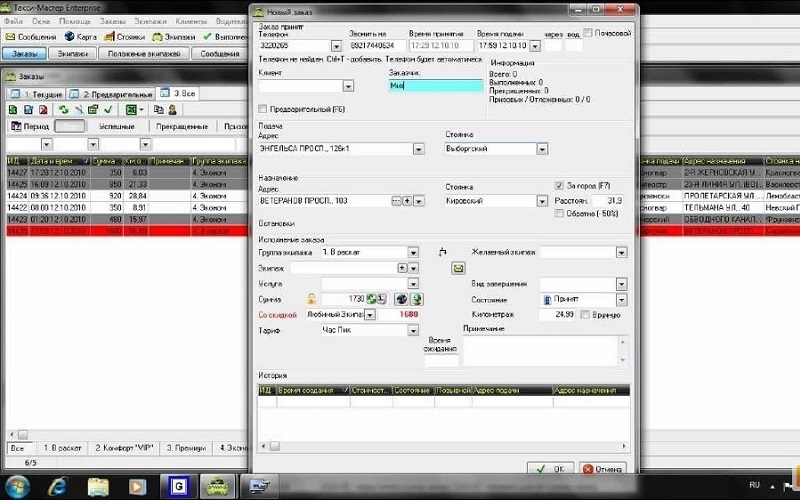
Task: Toggle the За город (F7) checkbox
Action: click(559, 185)
